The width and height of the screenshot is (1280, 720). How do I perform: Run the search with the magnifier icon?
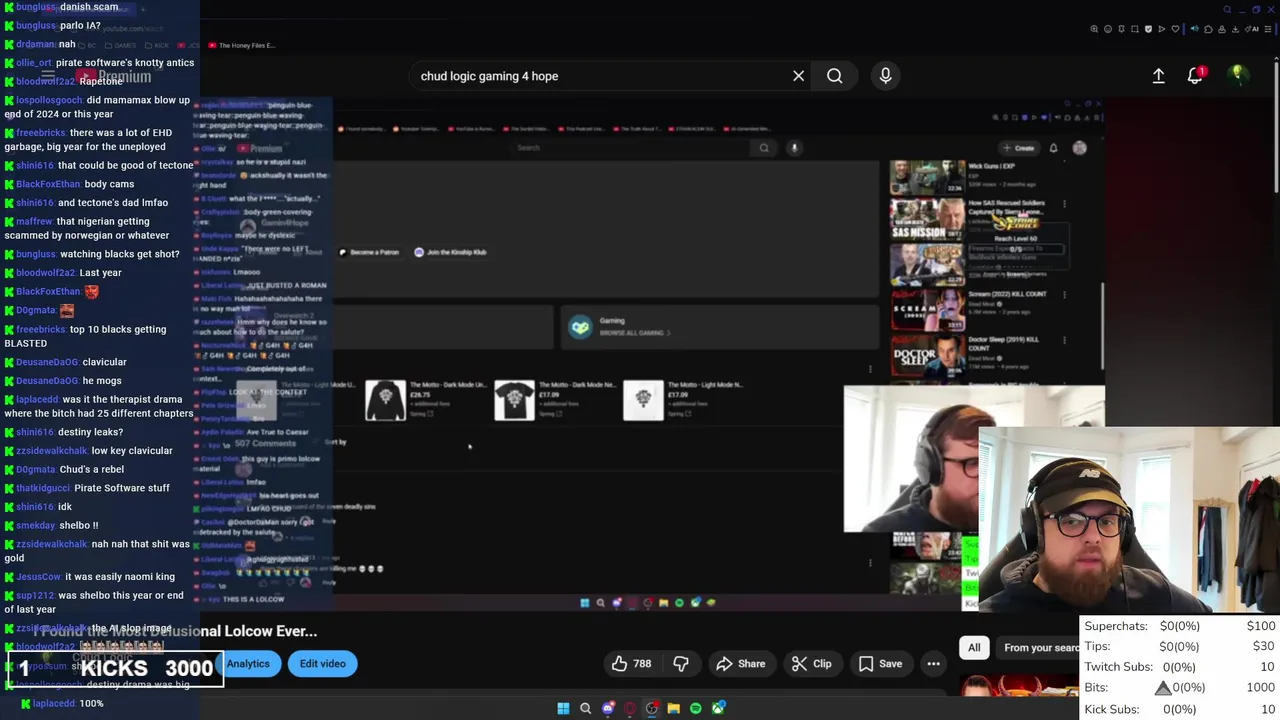point(834,76)
